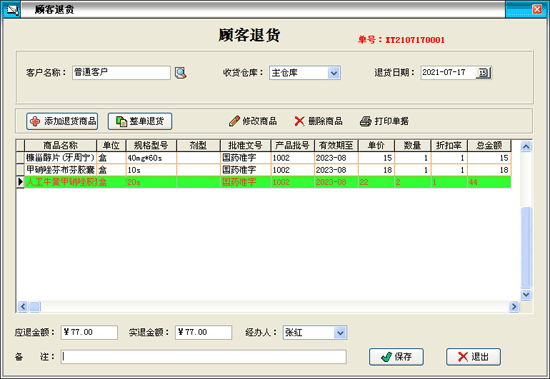Image resolution: width=550 pixels, height=379 pixels.
Task: Click the table's scroll right arrow
Action: click(x=514, y=307)
